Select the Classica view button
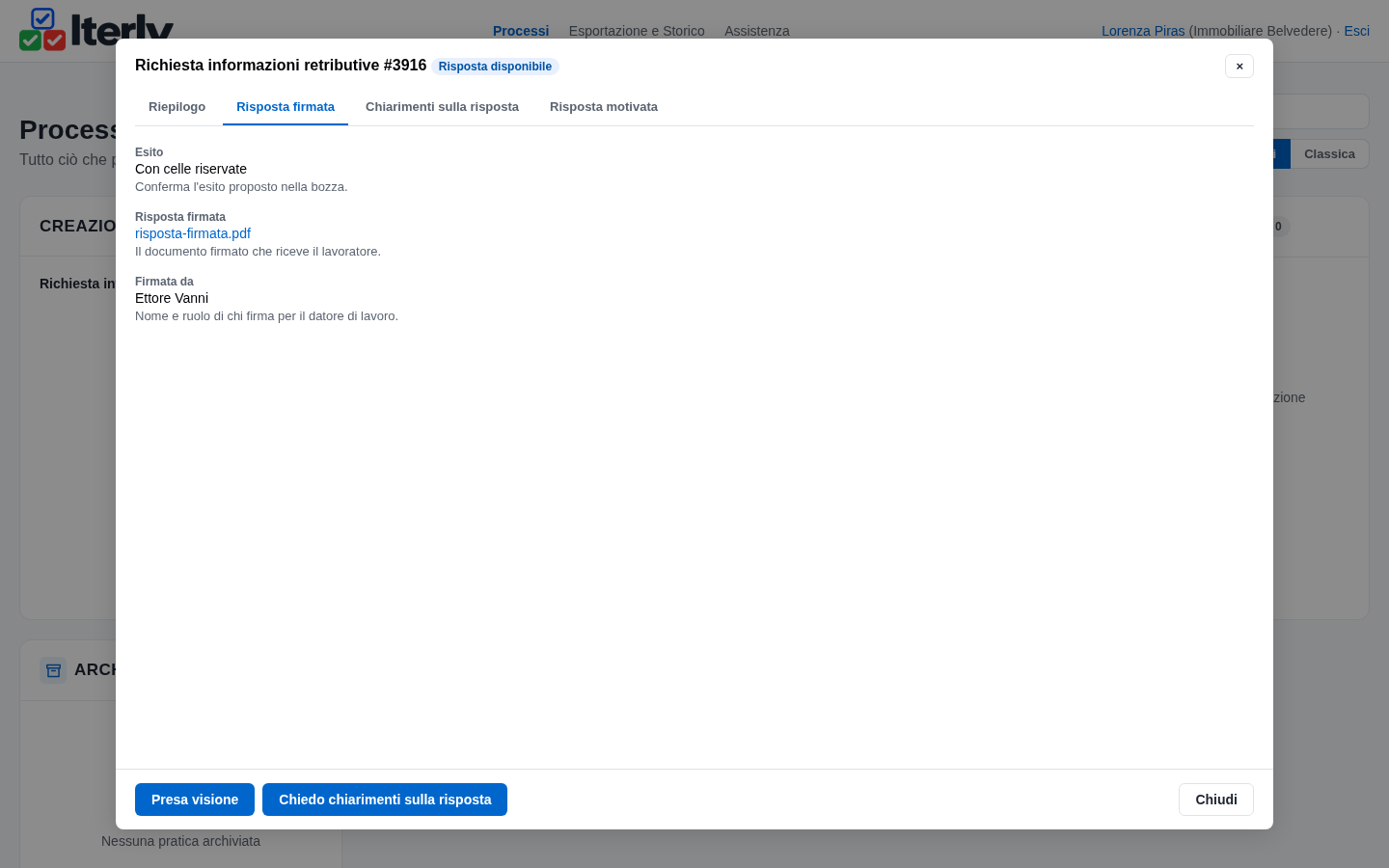The image size is (1389, 868). click(1329, 154)
